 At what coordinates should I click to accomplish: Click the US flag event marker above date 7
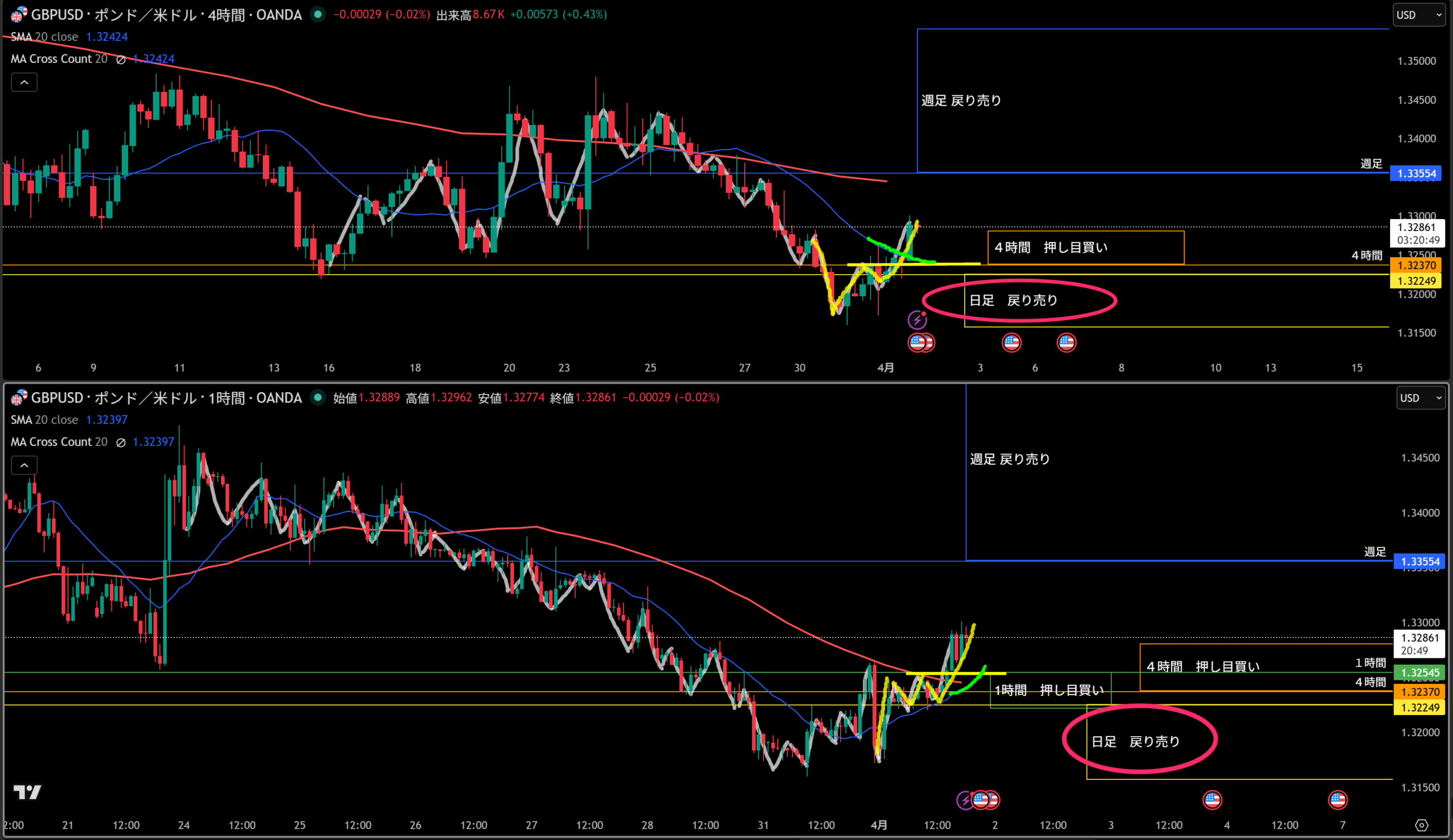[1337, 800]
